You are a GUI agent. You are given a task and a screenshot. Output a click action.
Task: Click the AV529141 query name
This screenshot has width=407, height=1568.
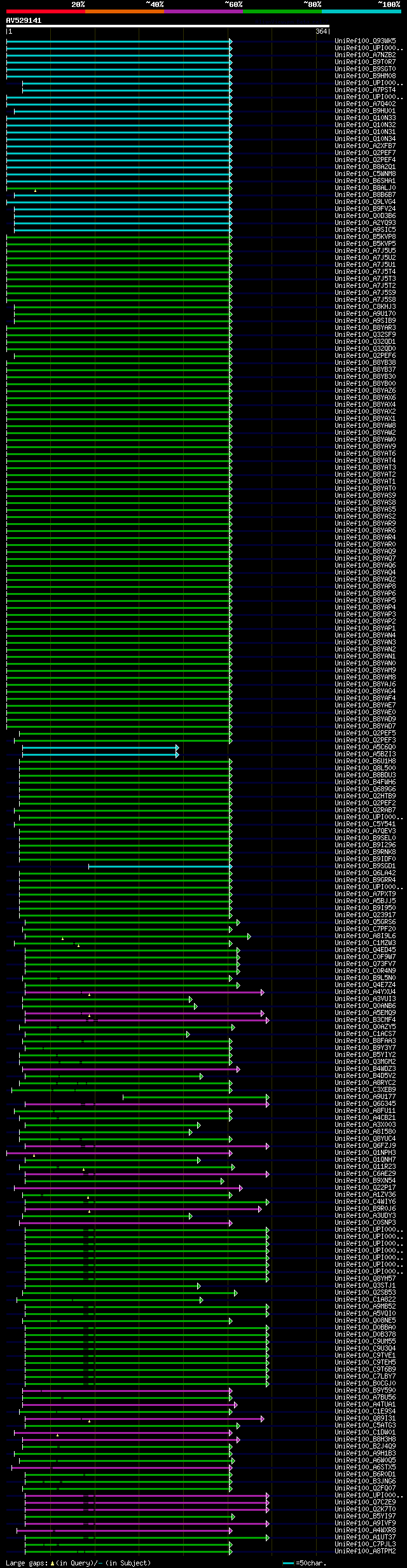[x=24, y=20]
